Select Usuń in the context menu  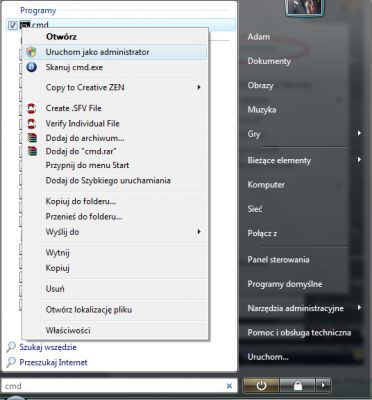[x=116, y=289]
